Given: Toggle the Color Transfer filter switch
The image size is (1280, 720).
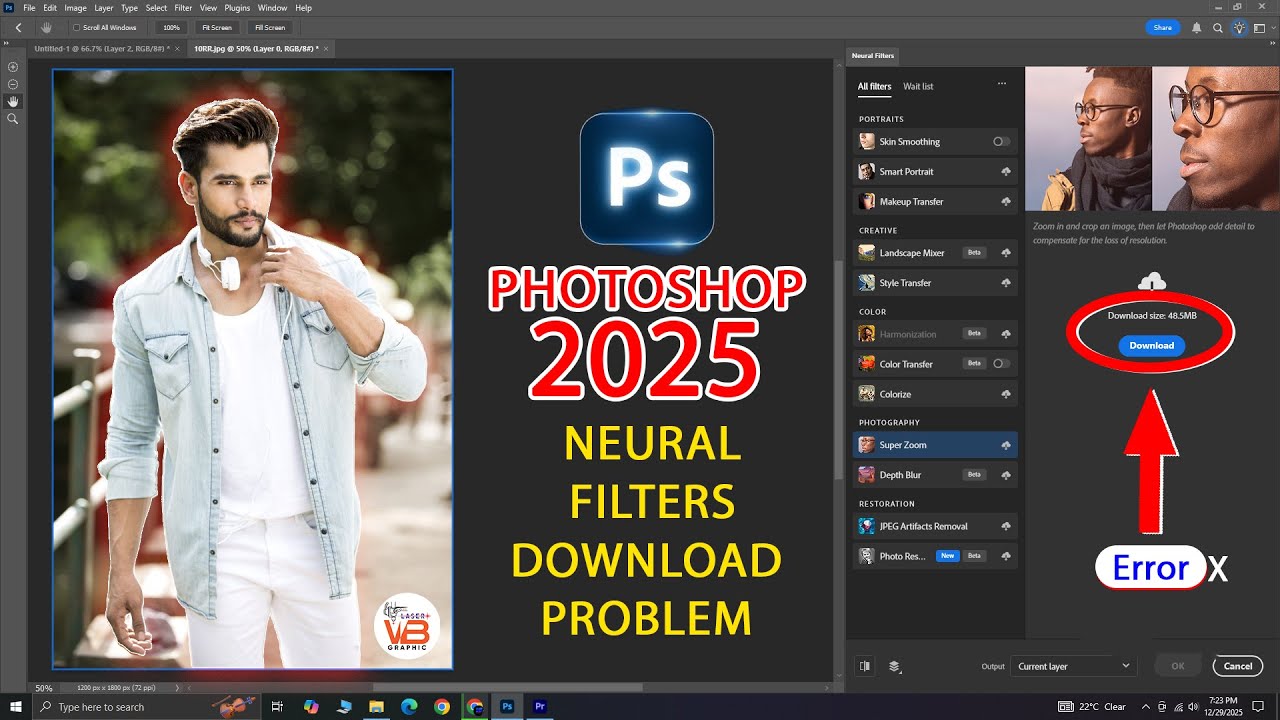Looking at the screenshot, I should tap(1001, 364).
